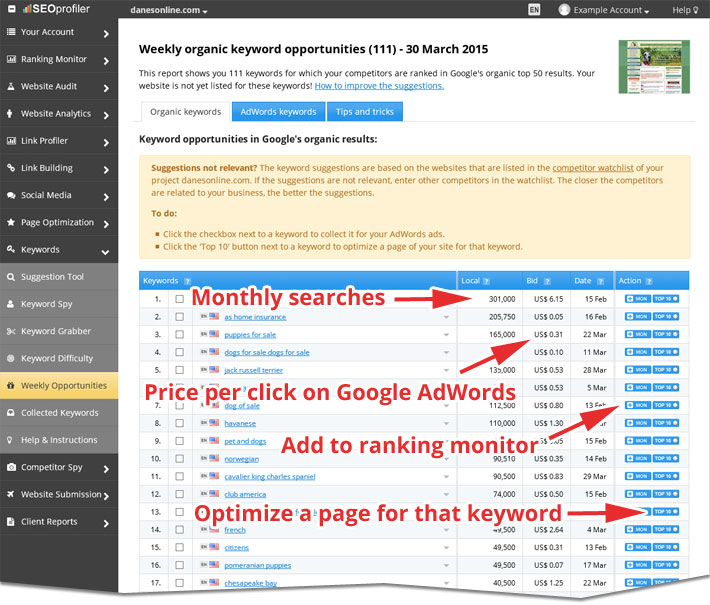Click the Page Optimization star icon

tap(11, 222)
